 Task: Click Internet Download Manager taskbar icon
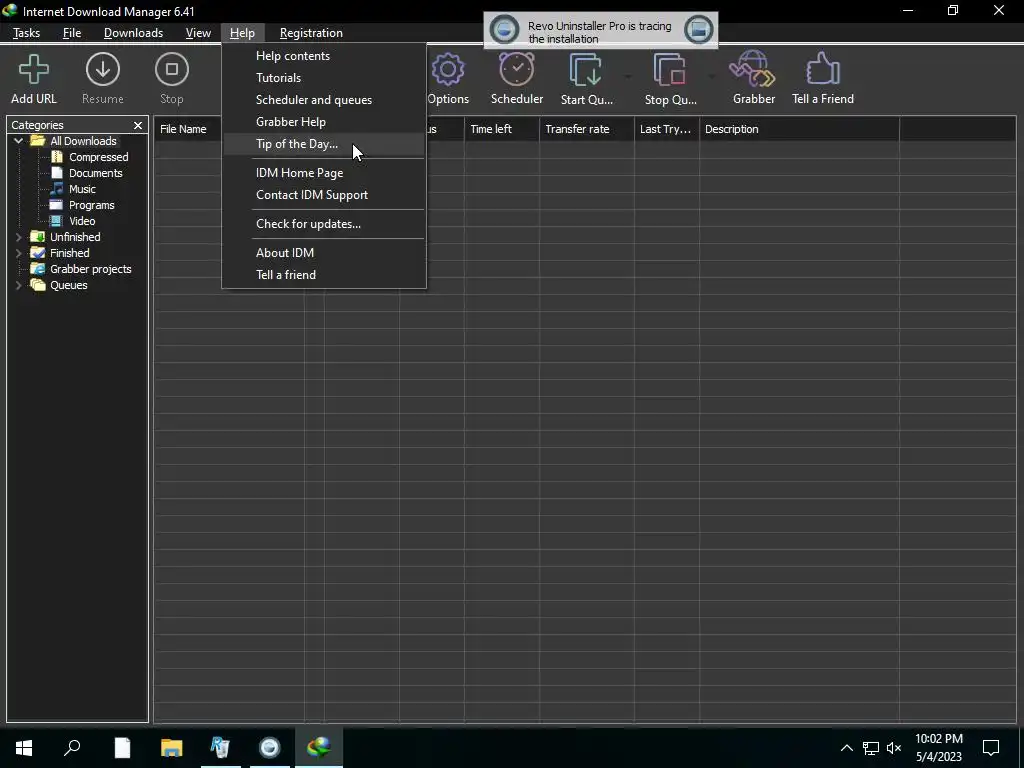click(x=319, y=748)
